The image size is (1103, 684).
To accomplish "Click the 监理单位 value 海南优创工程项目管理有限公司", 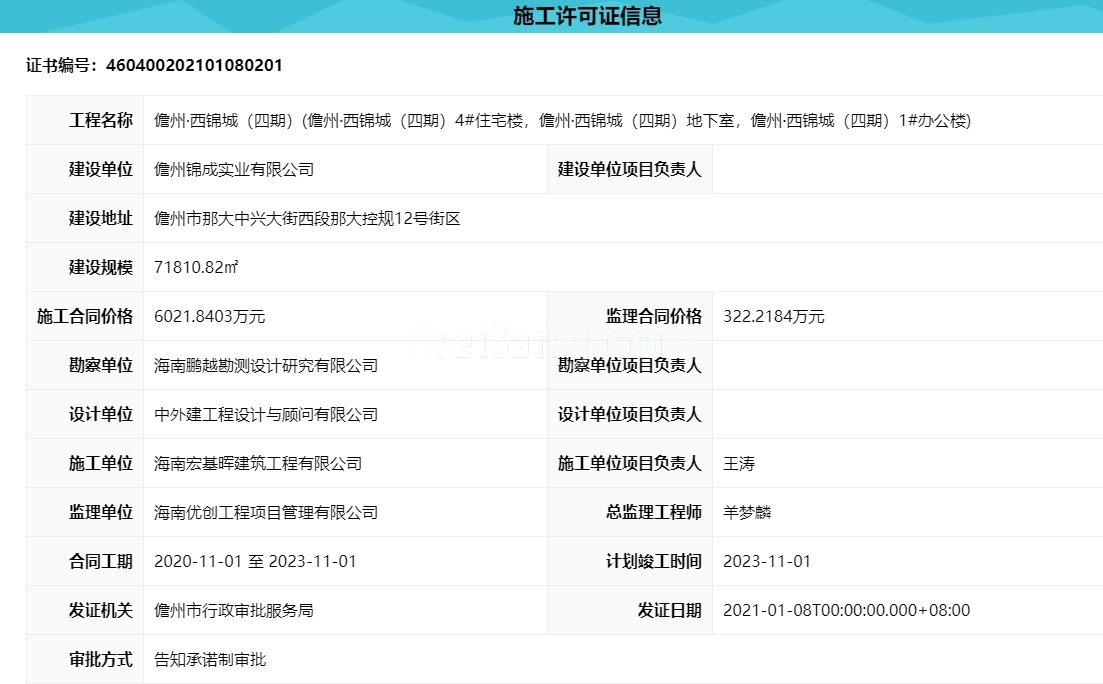I will pos(266,512).
